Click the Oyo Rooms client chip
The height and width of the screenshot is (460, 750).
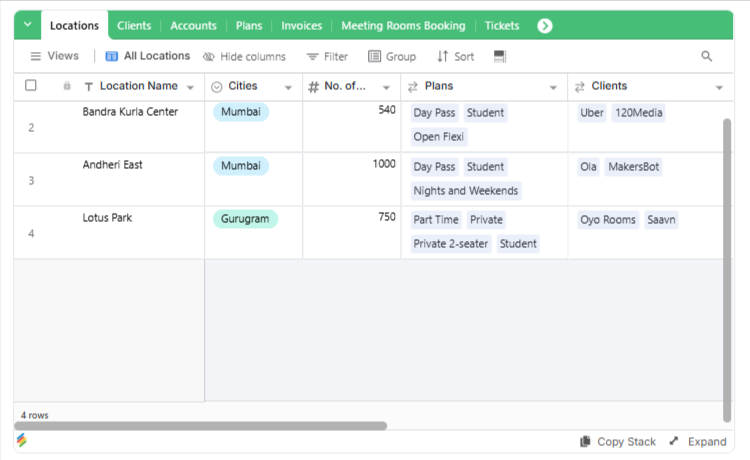(608, 220)
